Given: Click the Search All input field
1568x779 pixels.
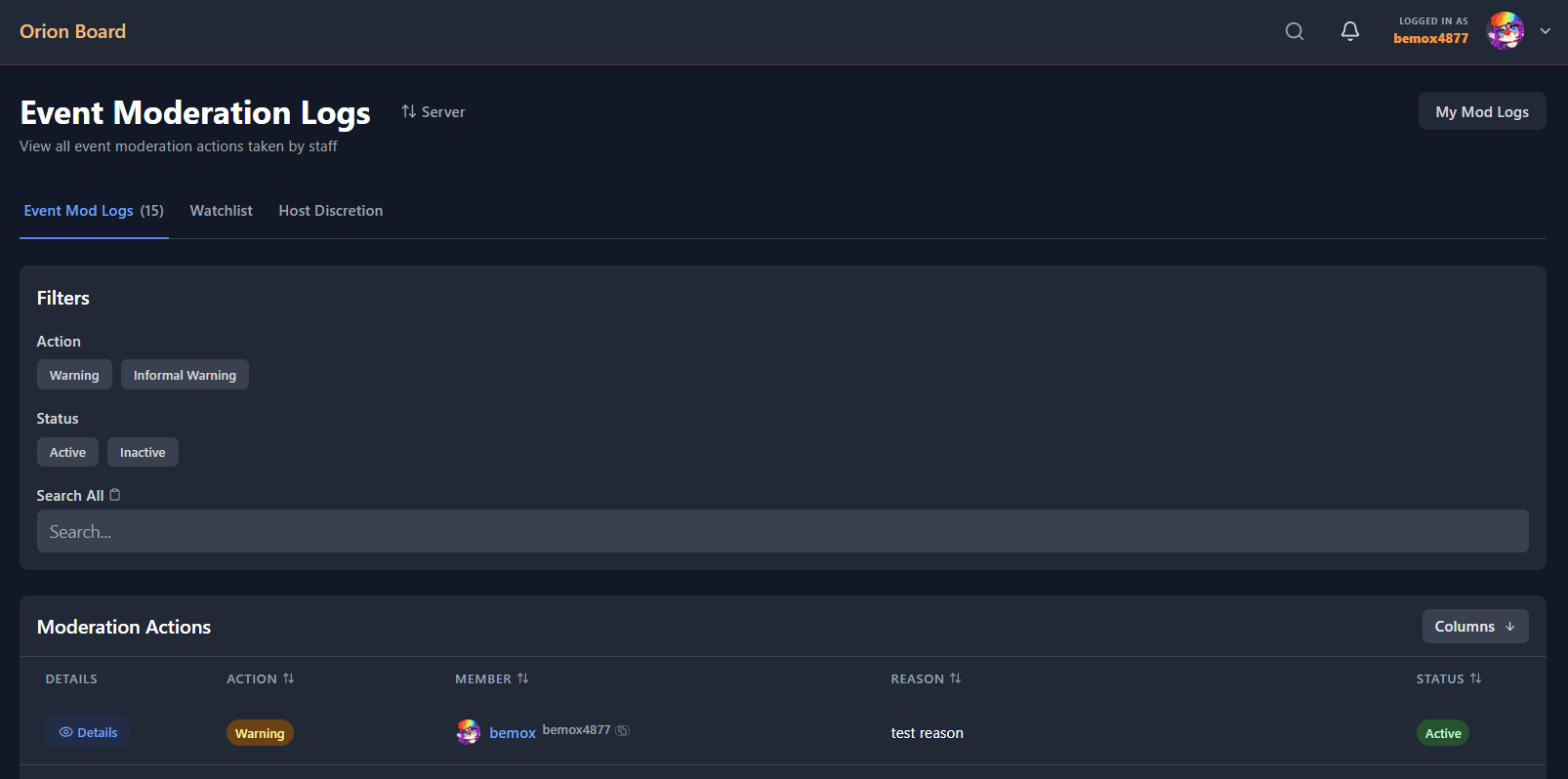Looking at the screenshot, I should 782,532.
